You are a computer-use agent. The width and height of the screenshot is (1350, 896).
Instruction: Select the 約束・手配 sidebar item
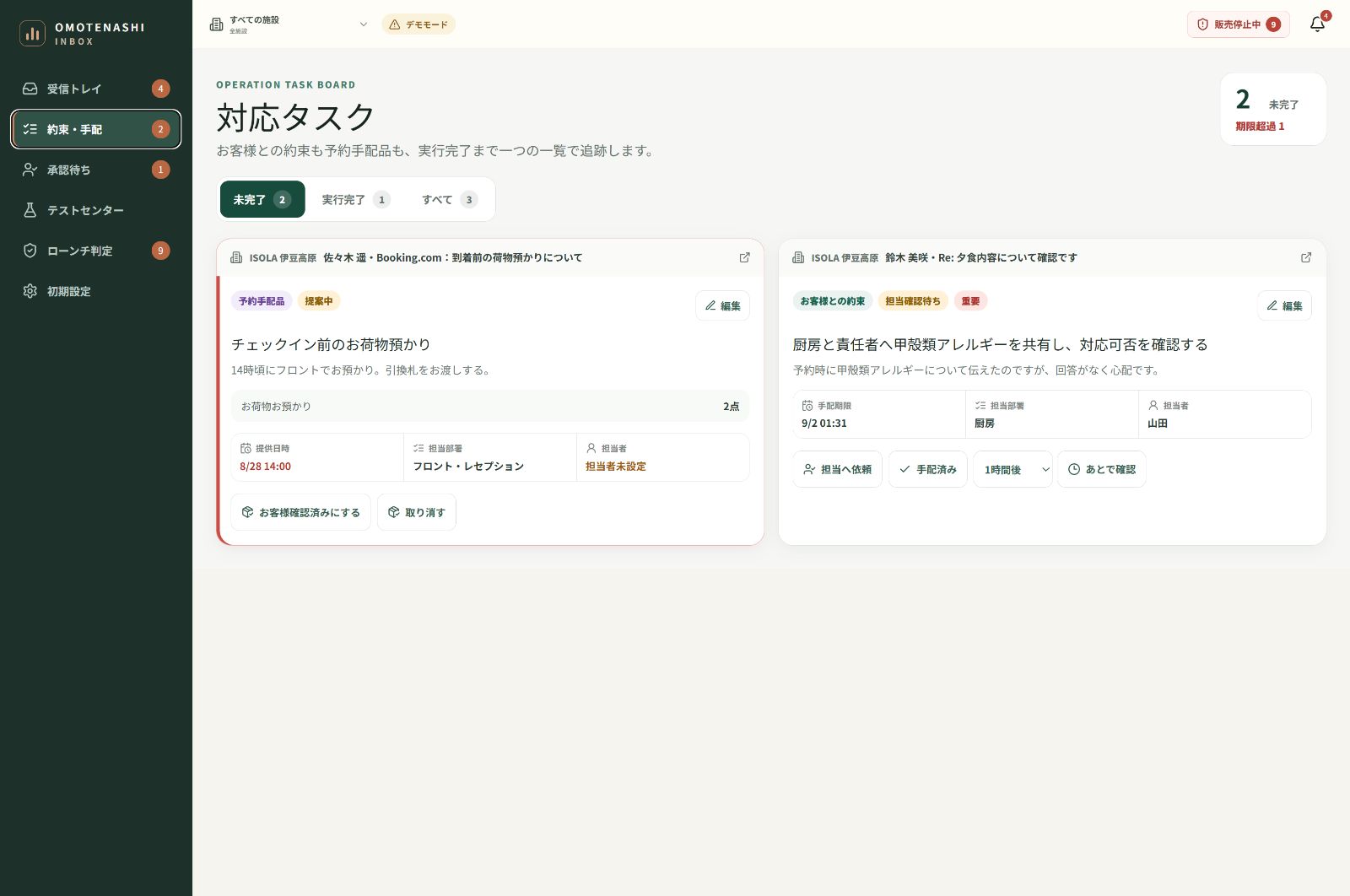tap(96, 129)
